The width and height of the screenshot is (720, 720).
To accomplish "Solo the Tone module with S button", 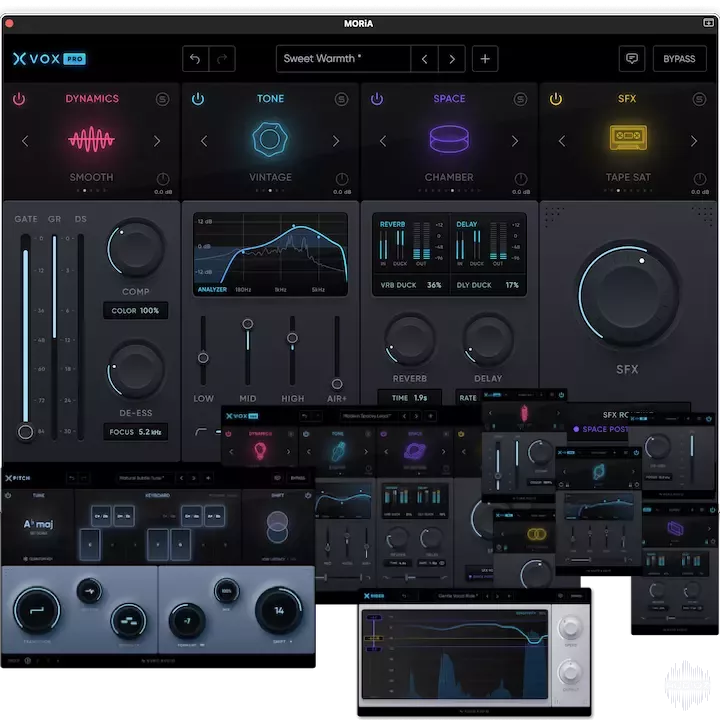I will click(341, 99).
